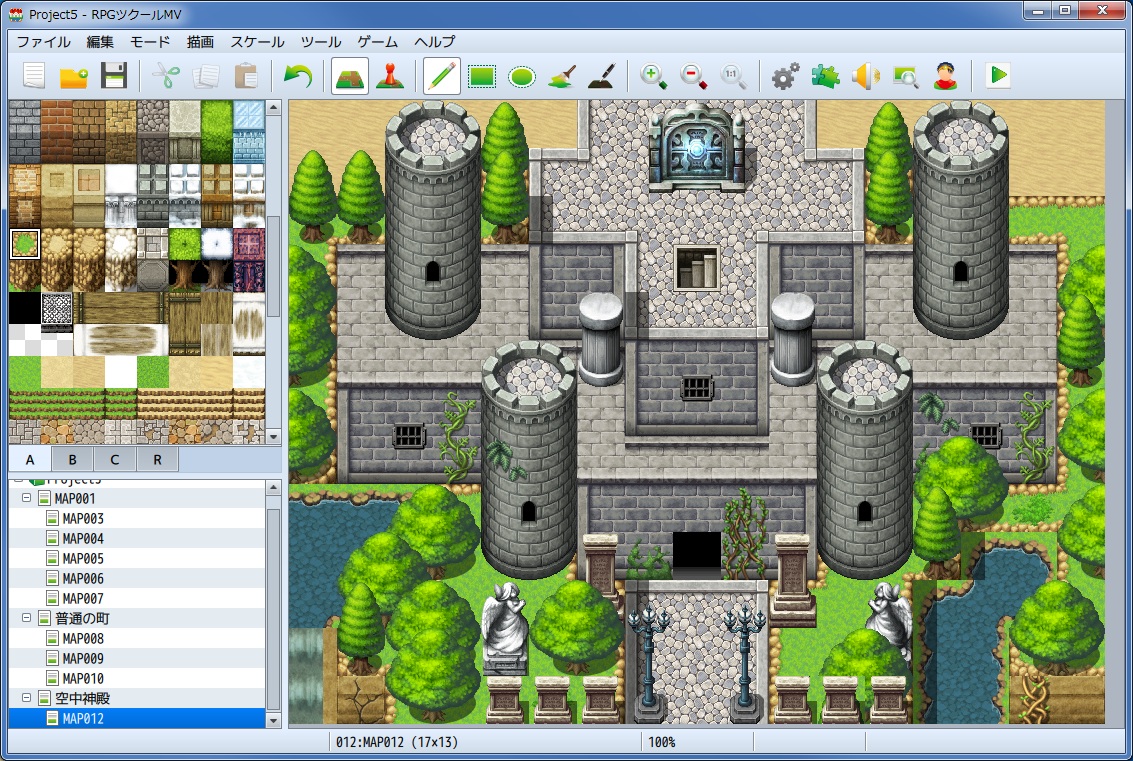
Task: Pick the light blue ice tile in the palette
Action: pos(249,132)
